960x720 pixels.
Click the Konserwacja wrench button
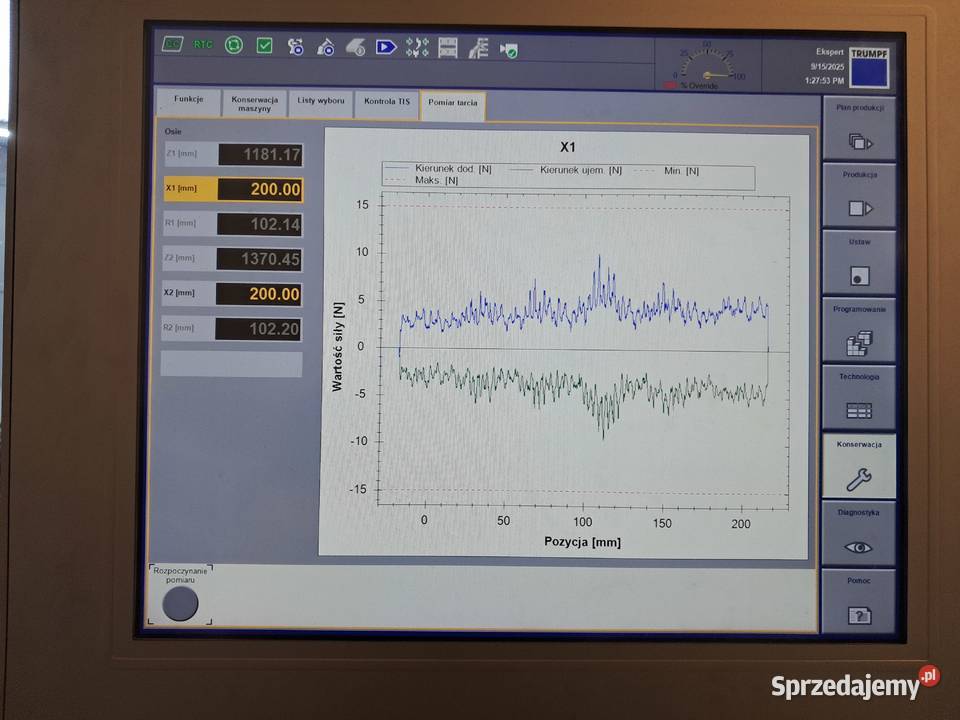click(x=859, y=466)
